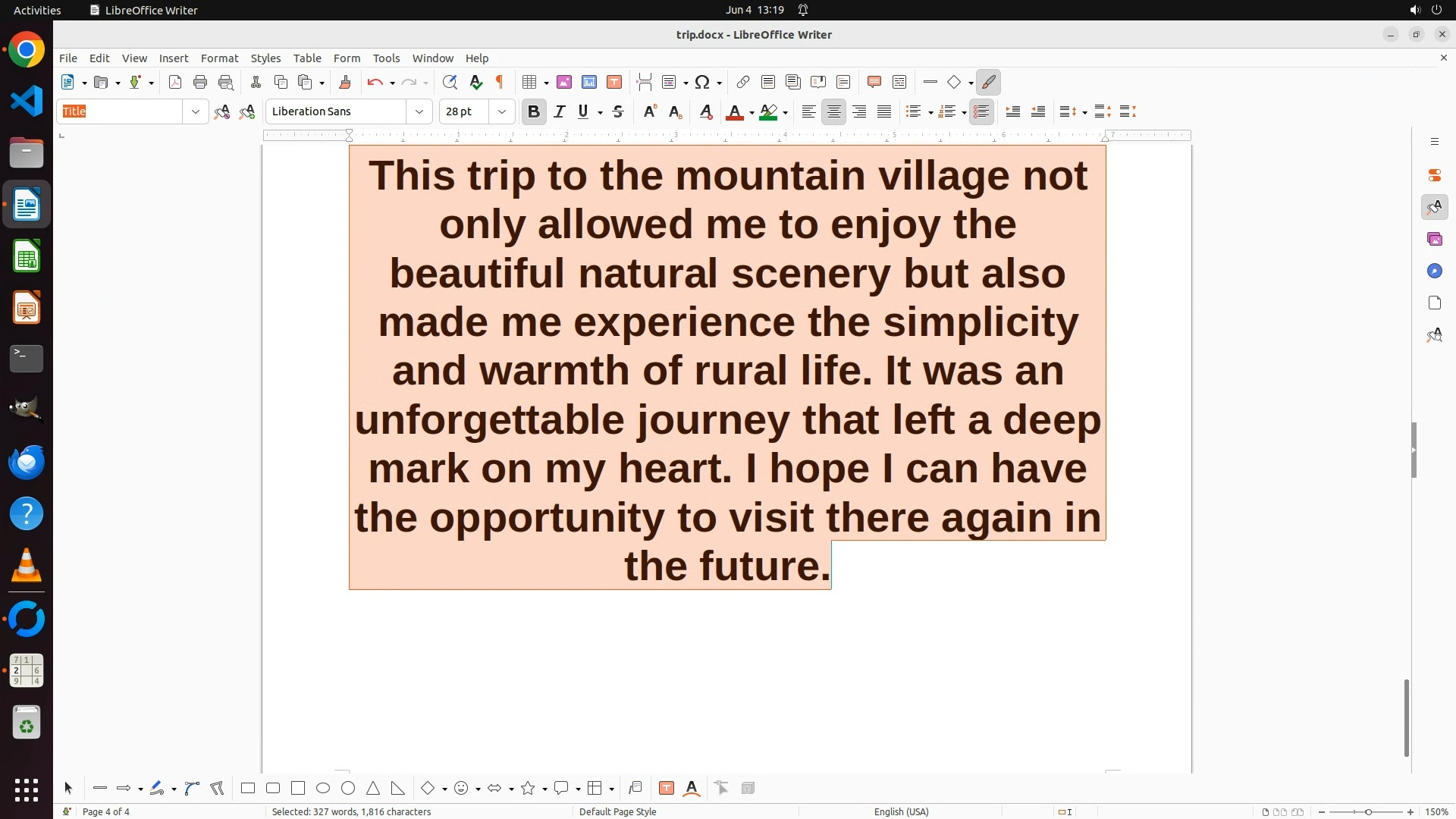Toggle Bold formatting off

pyautogui.click(x=534, y=112)
